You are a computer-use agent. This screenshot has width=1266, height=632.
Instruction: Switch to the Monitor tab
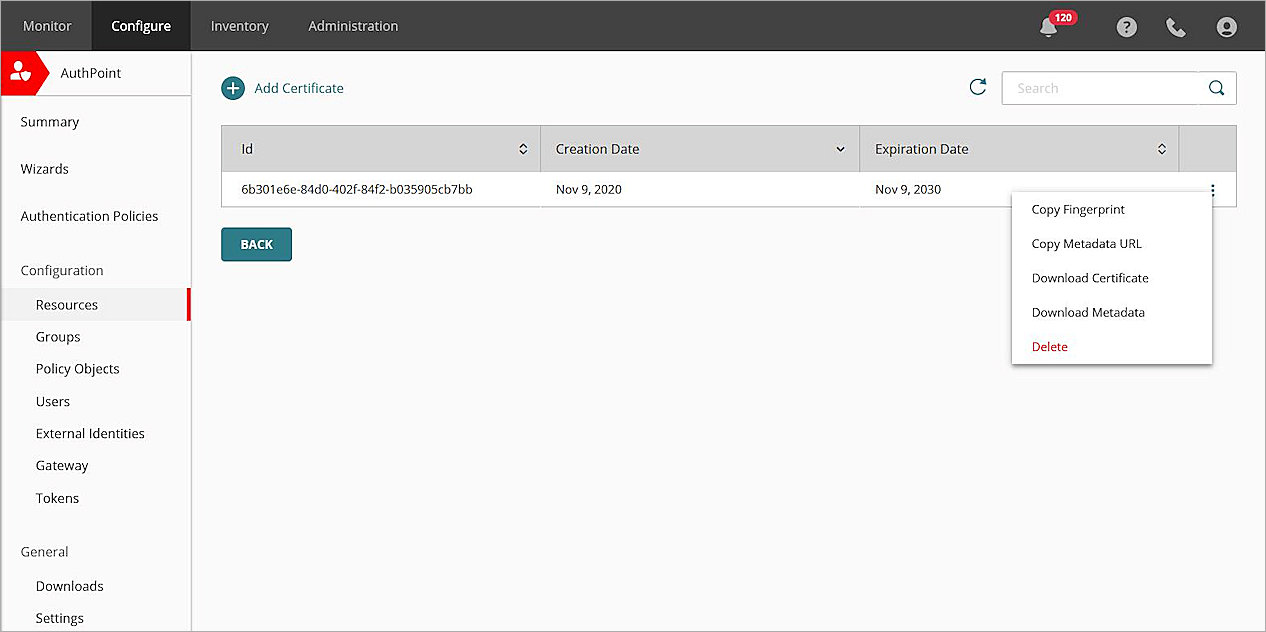pyautogui.click(x=46, y=26)
